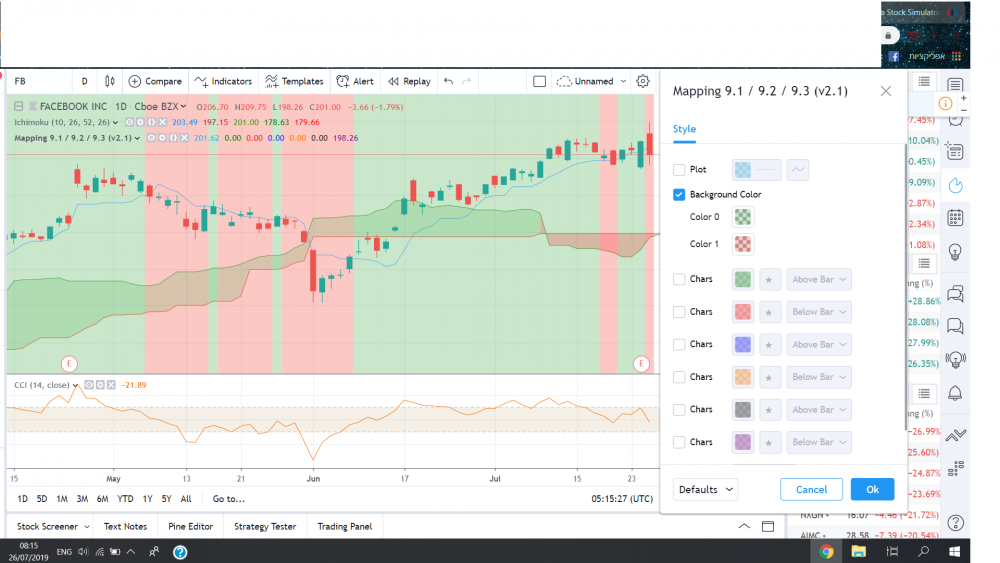The width and height of the screenshot is (1000, 563).
Task: Open the Defaults dropdown
Action: tap(705, 490)
